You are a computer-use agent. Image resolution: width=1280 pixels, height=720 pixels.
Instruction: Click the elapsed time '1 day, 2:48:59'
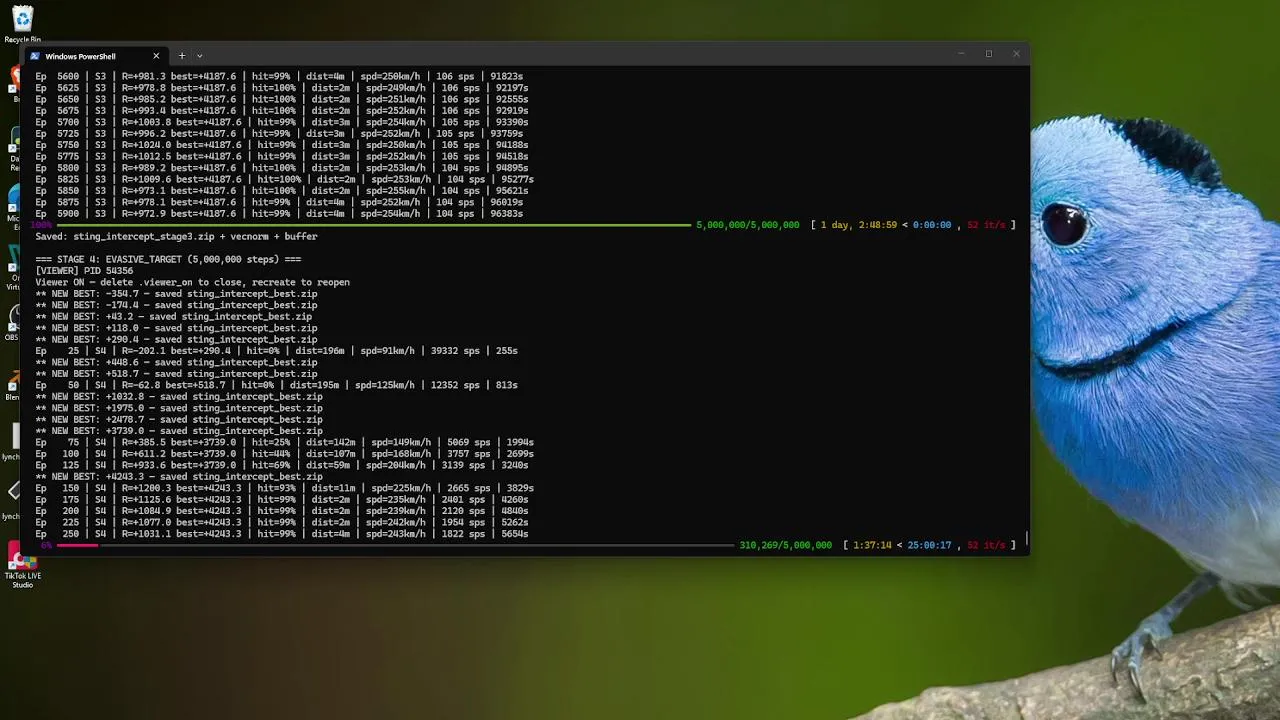click(x=859, y=225)
